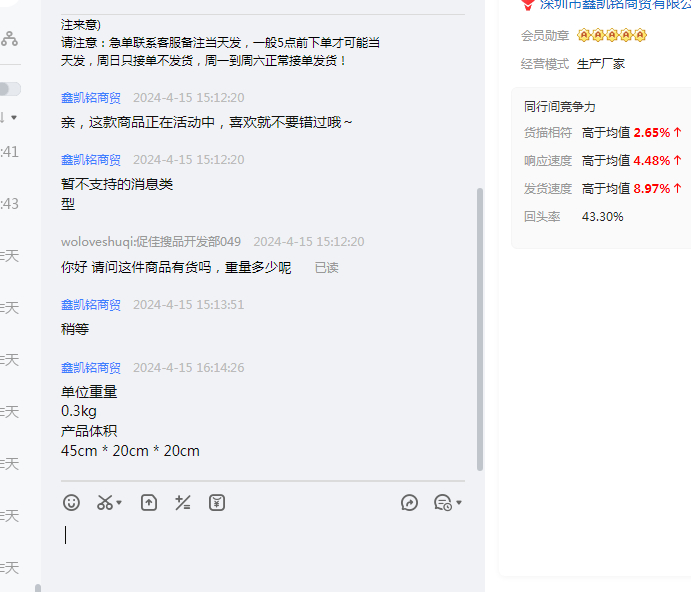Open 鑫凯铭商贸 sender link above 稍等 message

click(x=91, y=305)
